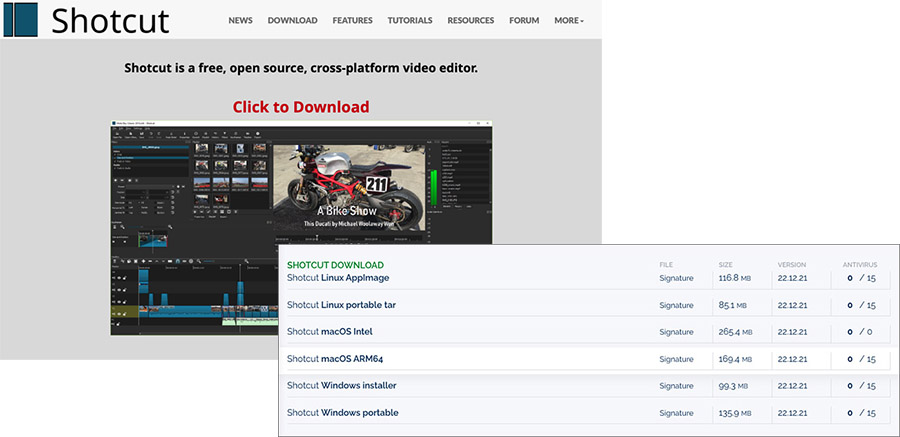This screenshot has width=900, height=437.
Task: Open Signature for macOS Intel
Action: [x=676, y=332]
